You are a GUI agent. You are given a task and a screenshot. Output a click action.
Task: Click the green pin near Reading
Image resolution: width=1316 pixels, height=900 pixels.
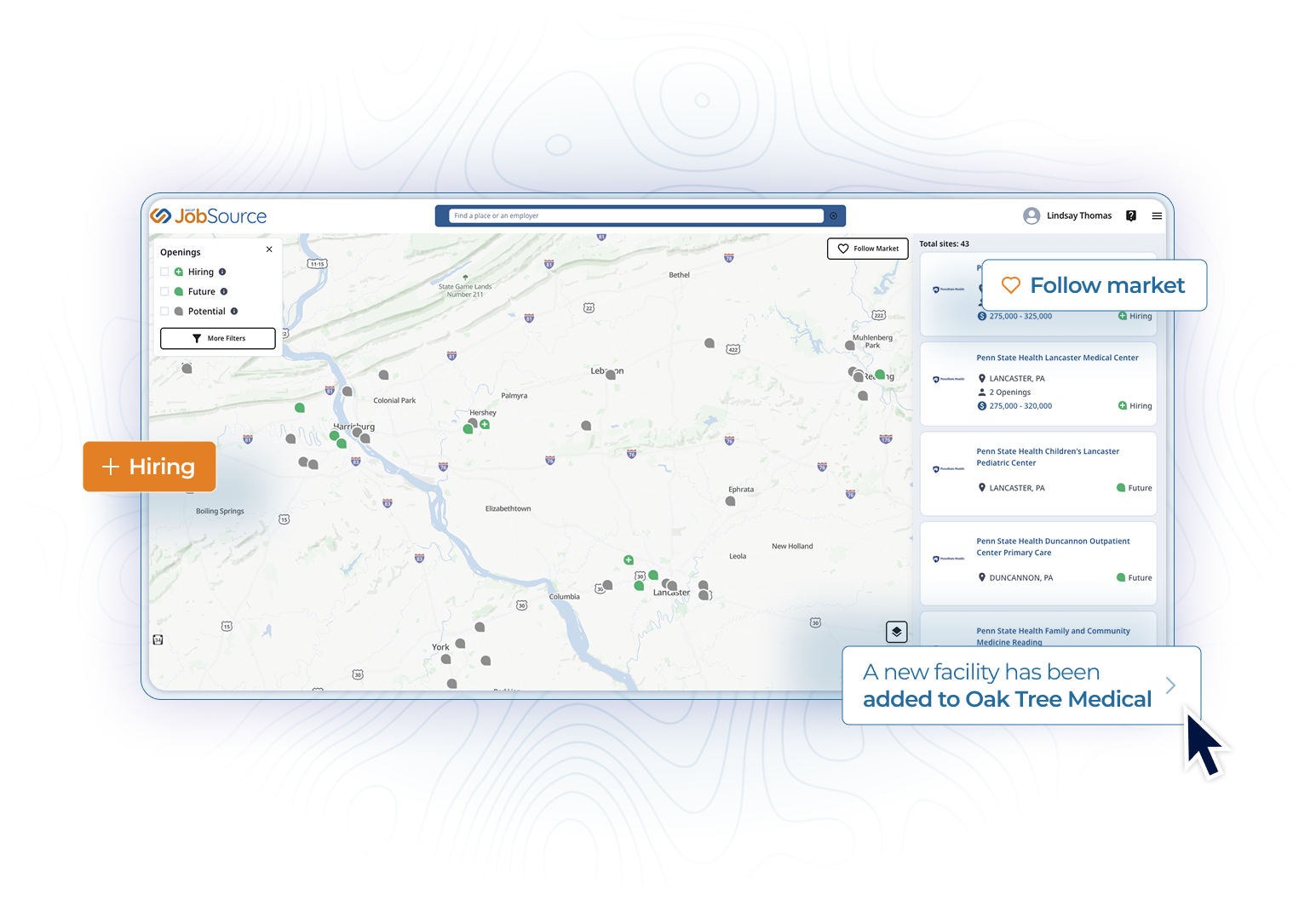point(880,375)
